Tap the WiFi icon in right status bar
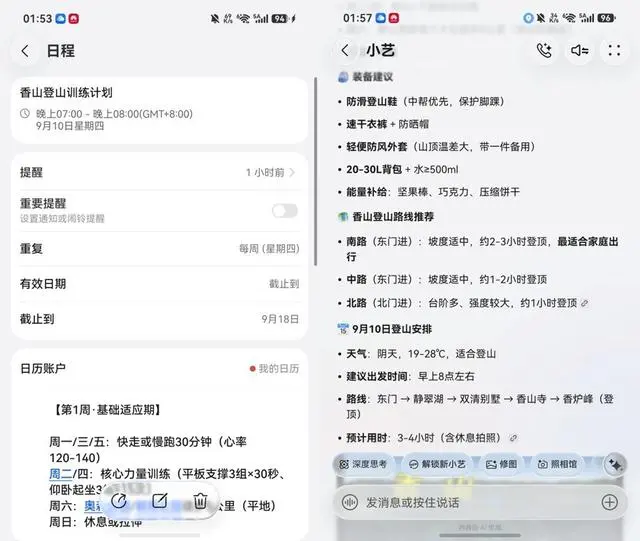Screen dimensions: 640x541 [569, 18]
